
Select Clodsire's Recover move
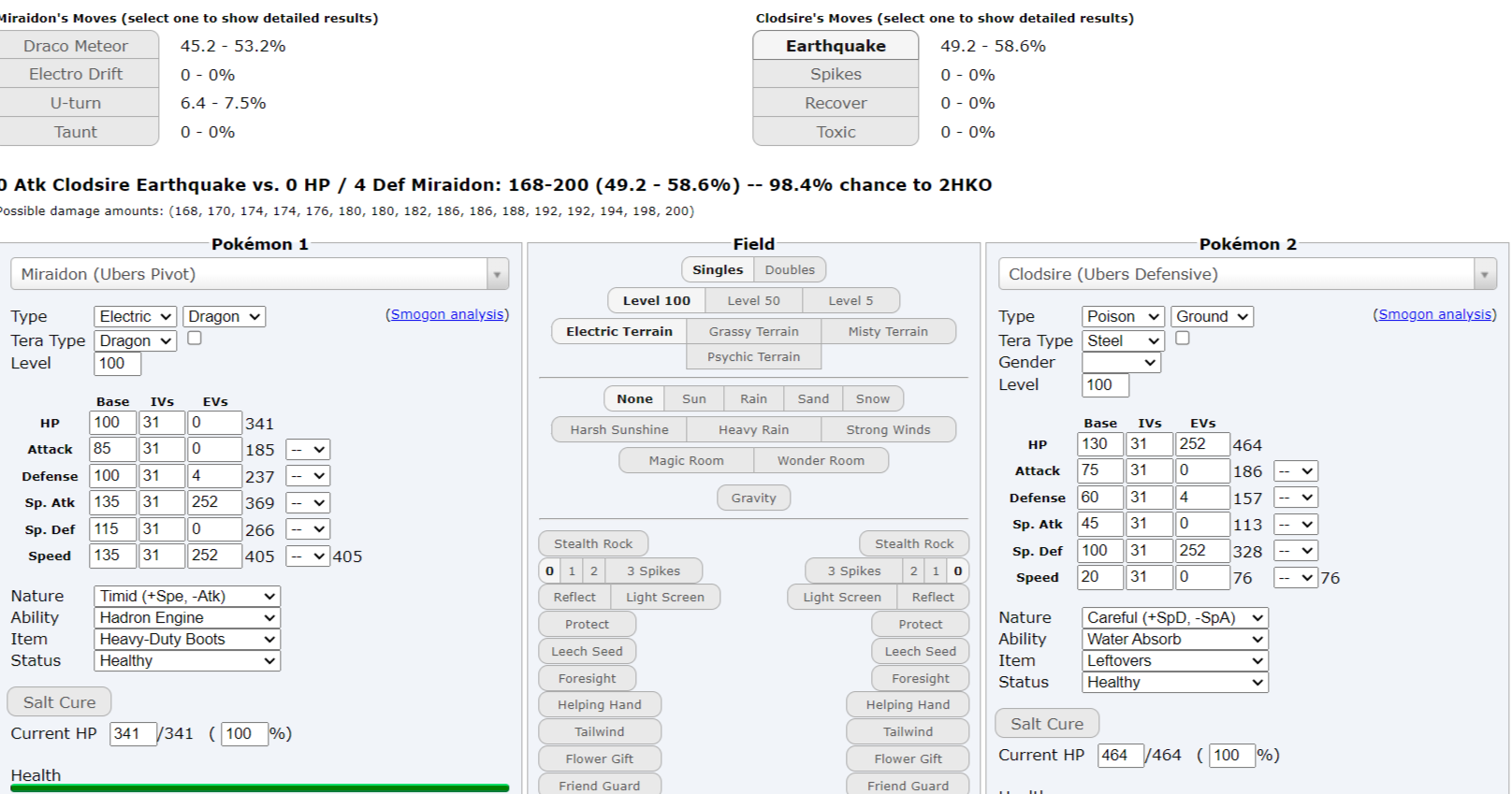point(836,103)
